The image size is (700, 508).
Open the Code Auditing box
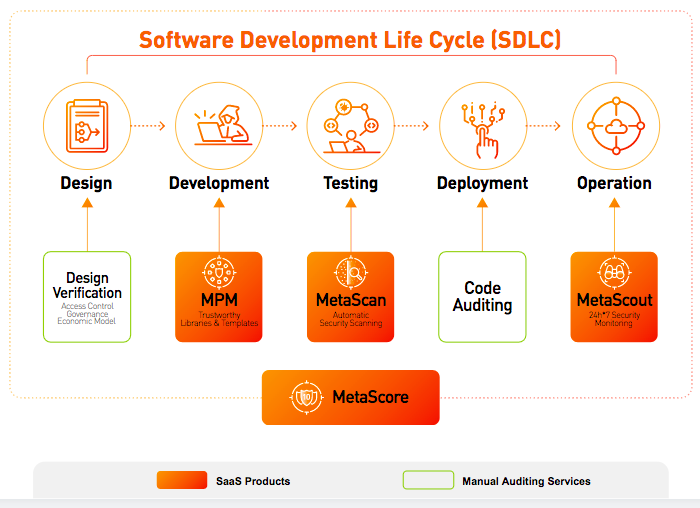coord(482,297)
